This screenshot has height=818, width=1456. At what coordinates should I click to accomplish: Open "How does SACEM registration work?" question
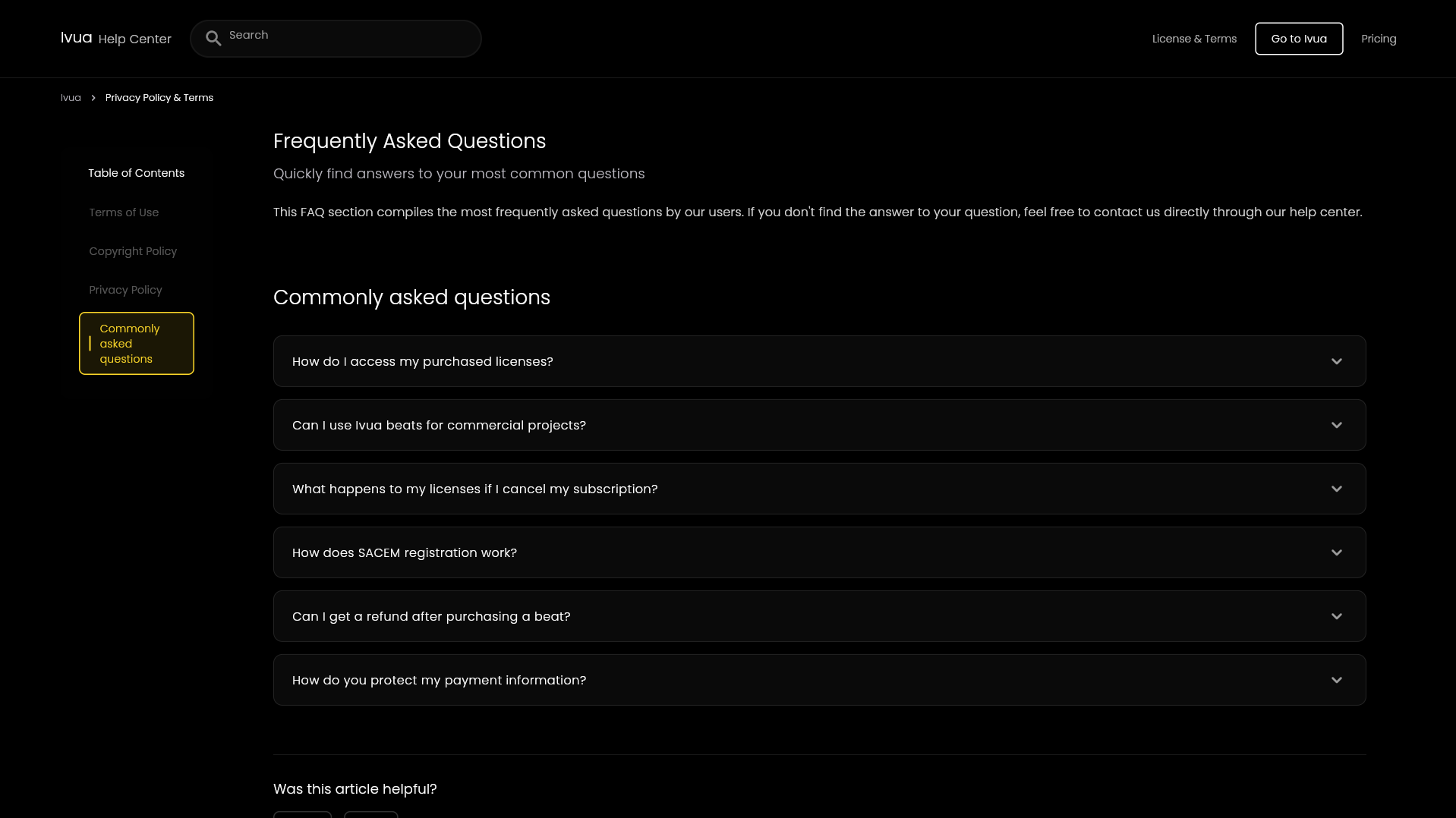[x=819, y=552]
